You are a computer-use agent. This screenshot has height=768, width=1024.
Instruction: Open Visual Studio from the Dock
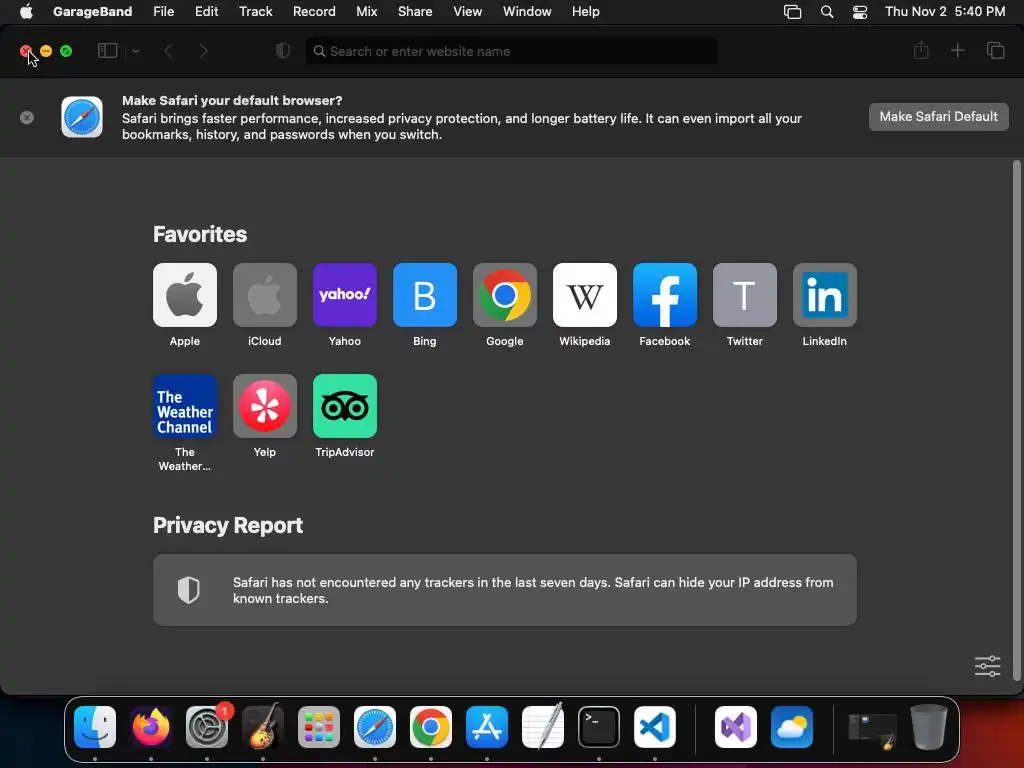736,727
